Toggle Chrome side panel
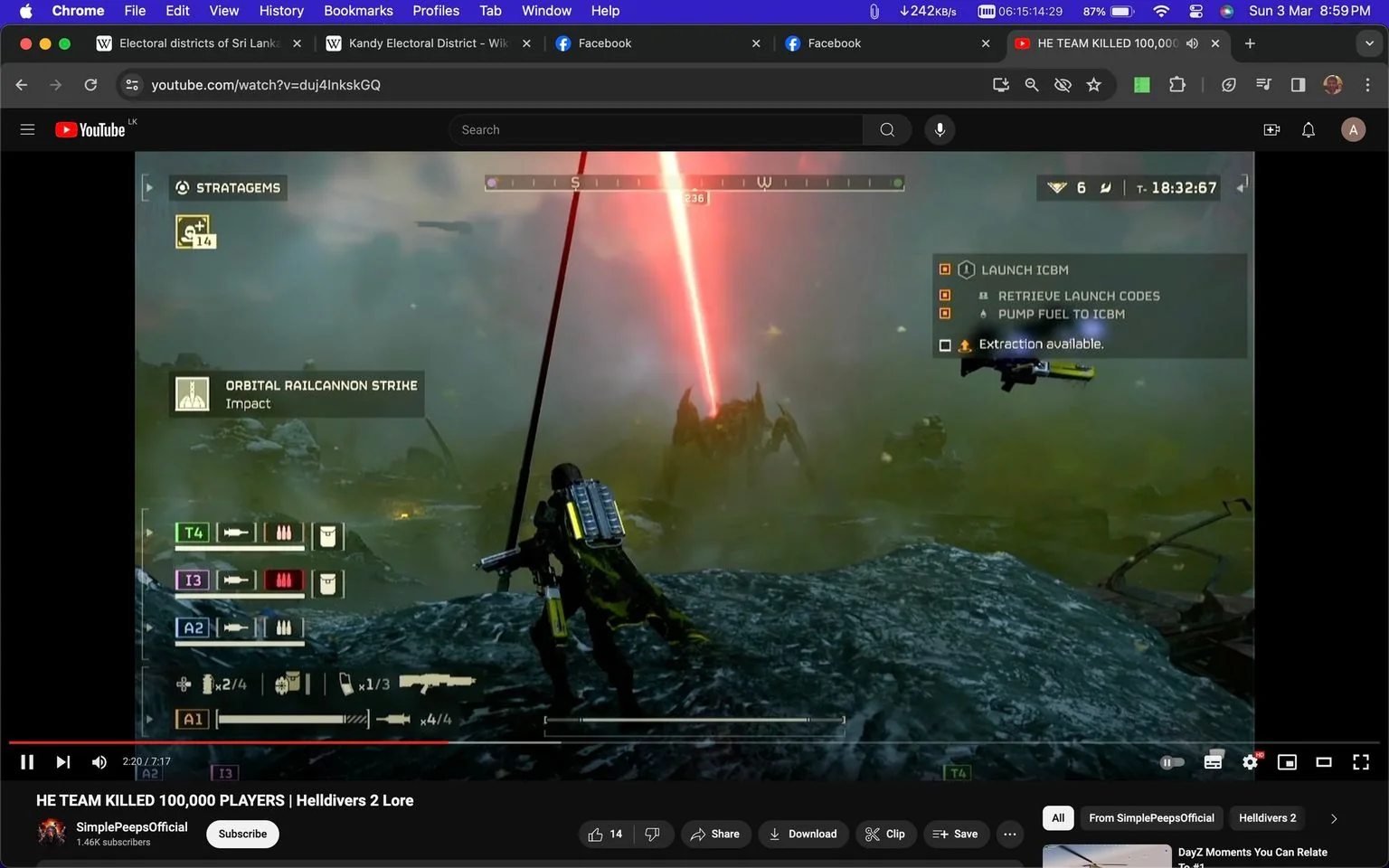Screen dimensions: 1389x868 pos(1298,84)
